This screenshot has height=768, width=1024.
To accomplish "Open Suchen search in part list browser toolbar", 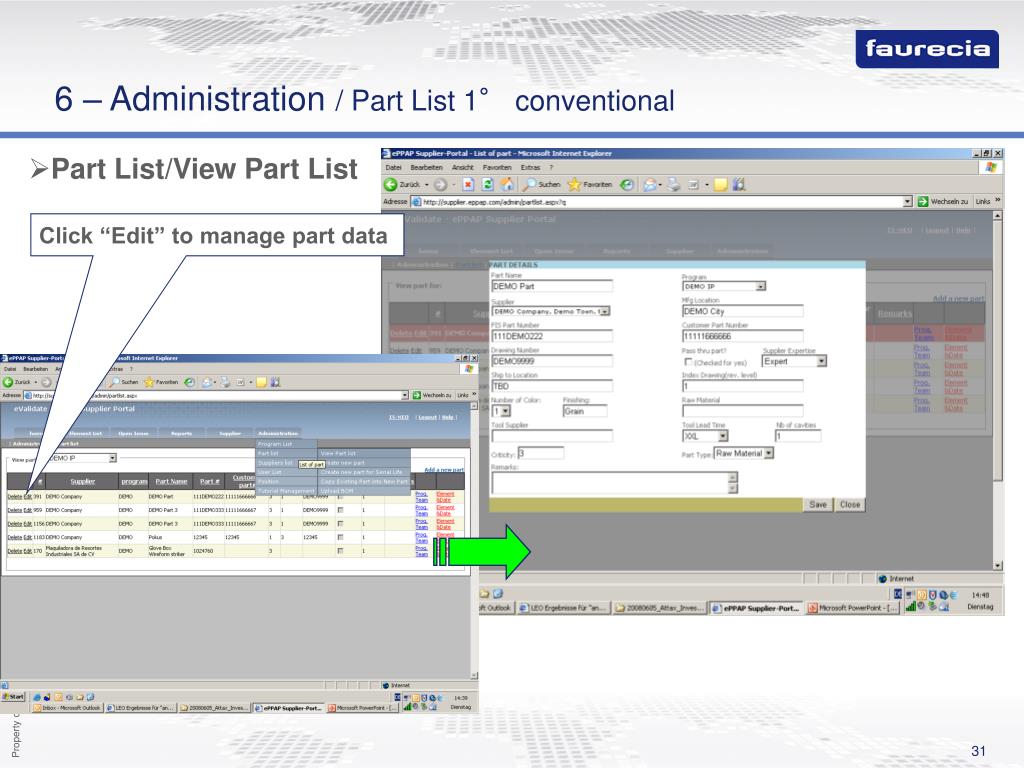I will coord(124,382).
